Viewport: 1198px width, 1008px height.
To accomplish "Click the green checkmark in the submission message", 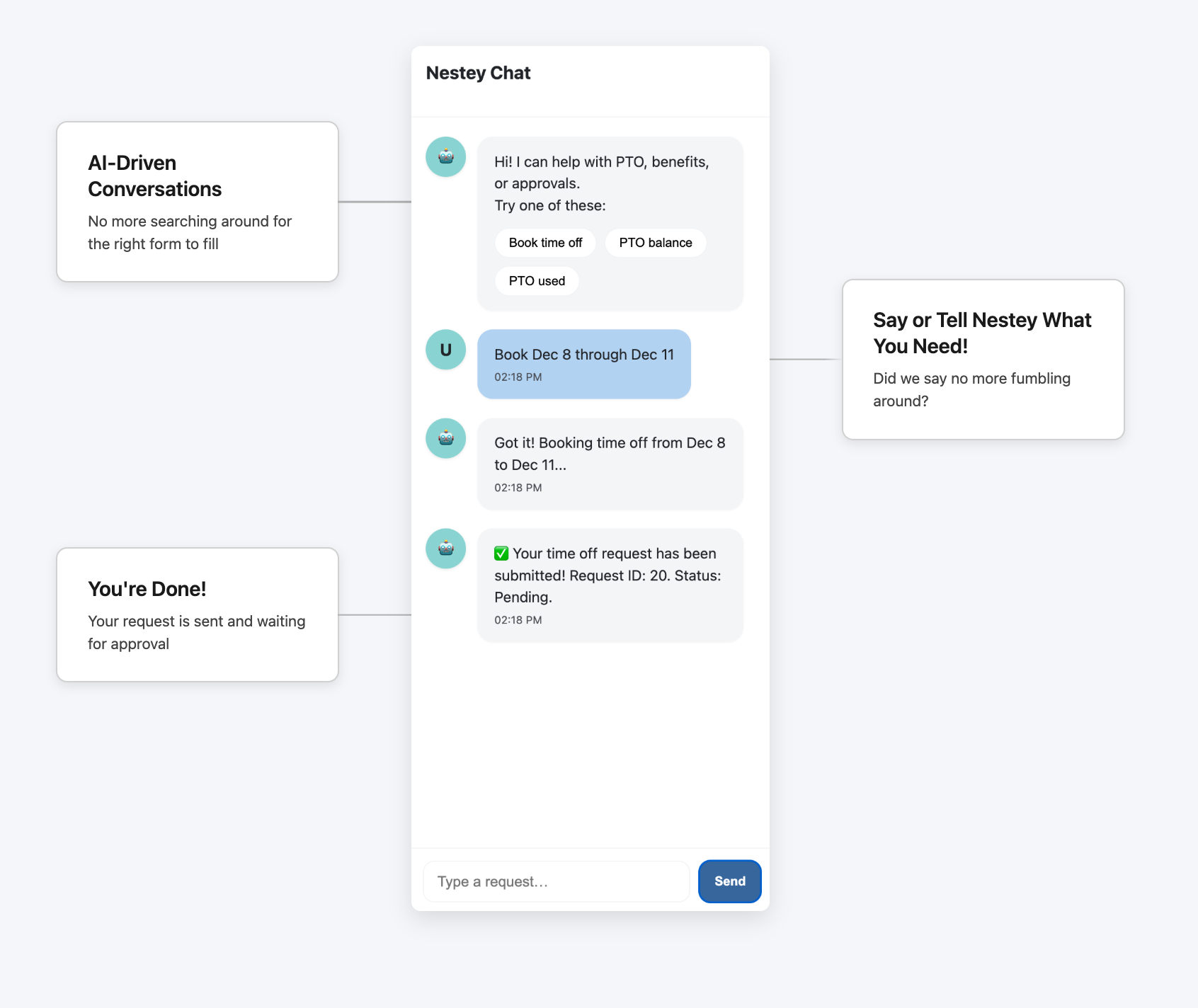I will [x=501, y=553].
